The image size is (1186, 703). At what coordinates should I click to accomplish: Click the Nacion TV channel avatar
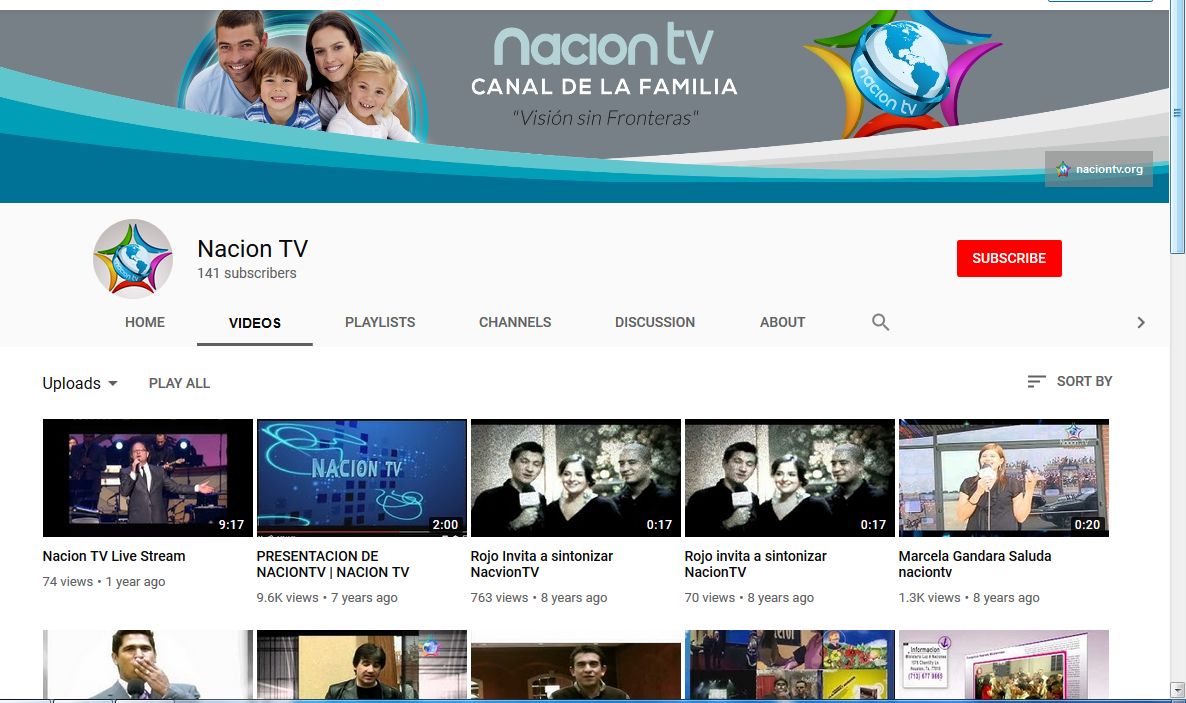click(133, 258)
